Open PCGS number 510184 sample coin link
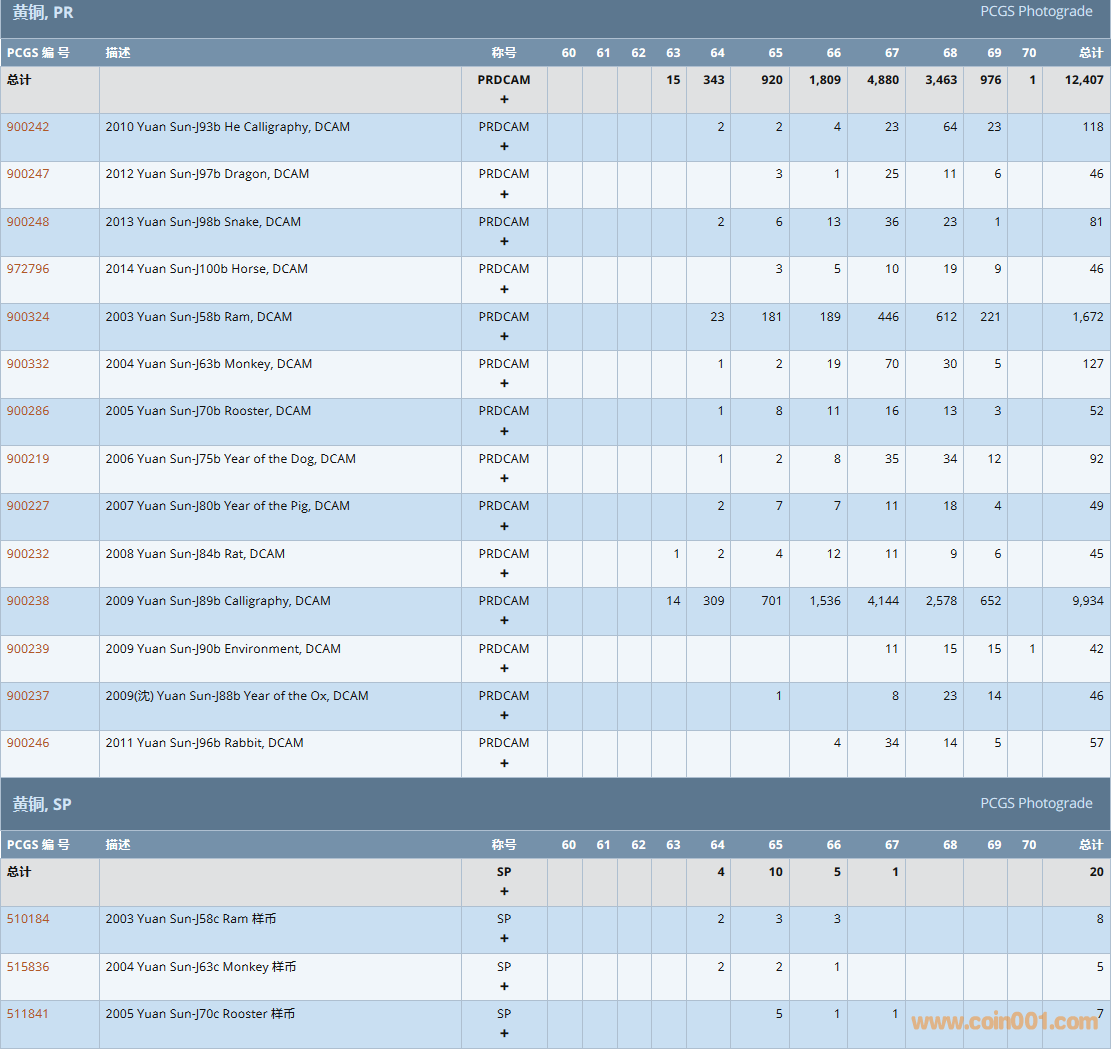1111x1049 pixels. [28, 919]
